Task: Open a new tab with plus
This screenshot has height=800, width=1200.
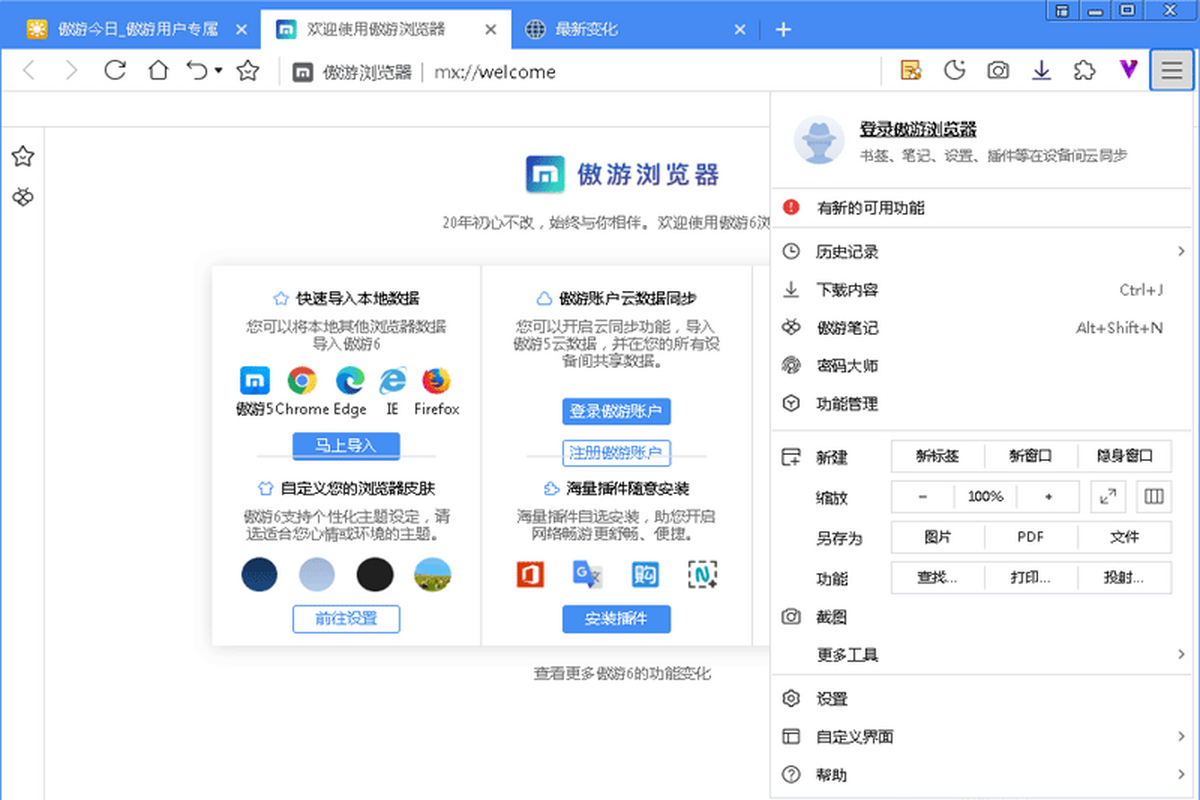Action: coord(783,30)
